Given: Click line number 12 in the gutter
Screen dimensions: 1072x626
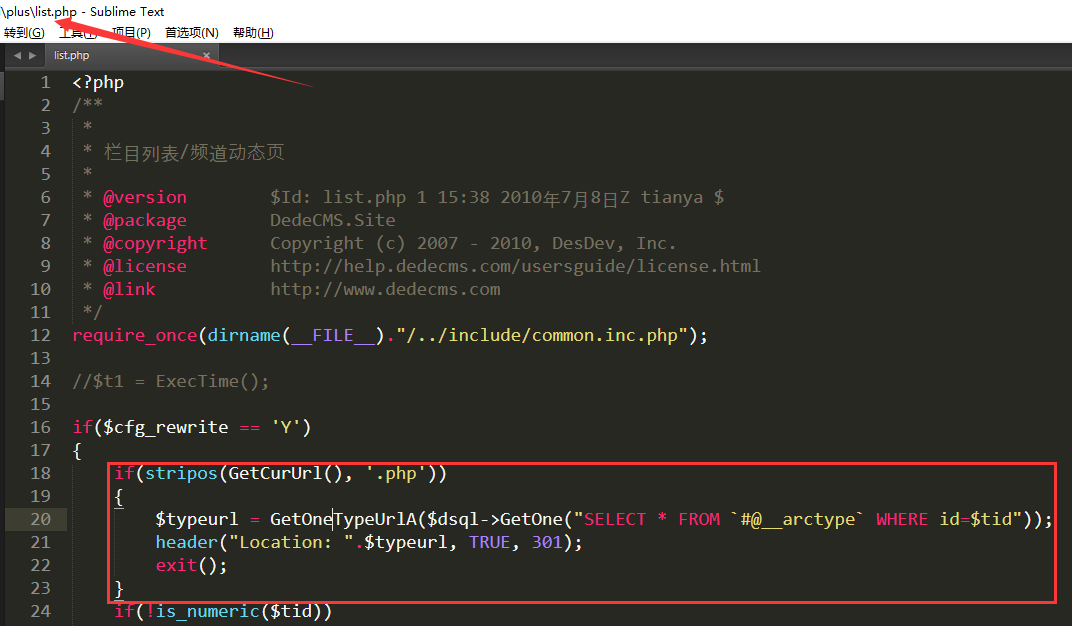Looking at the screenshot, I should point(40,335).
